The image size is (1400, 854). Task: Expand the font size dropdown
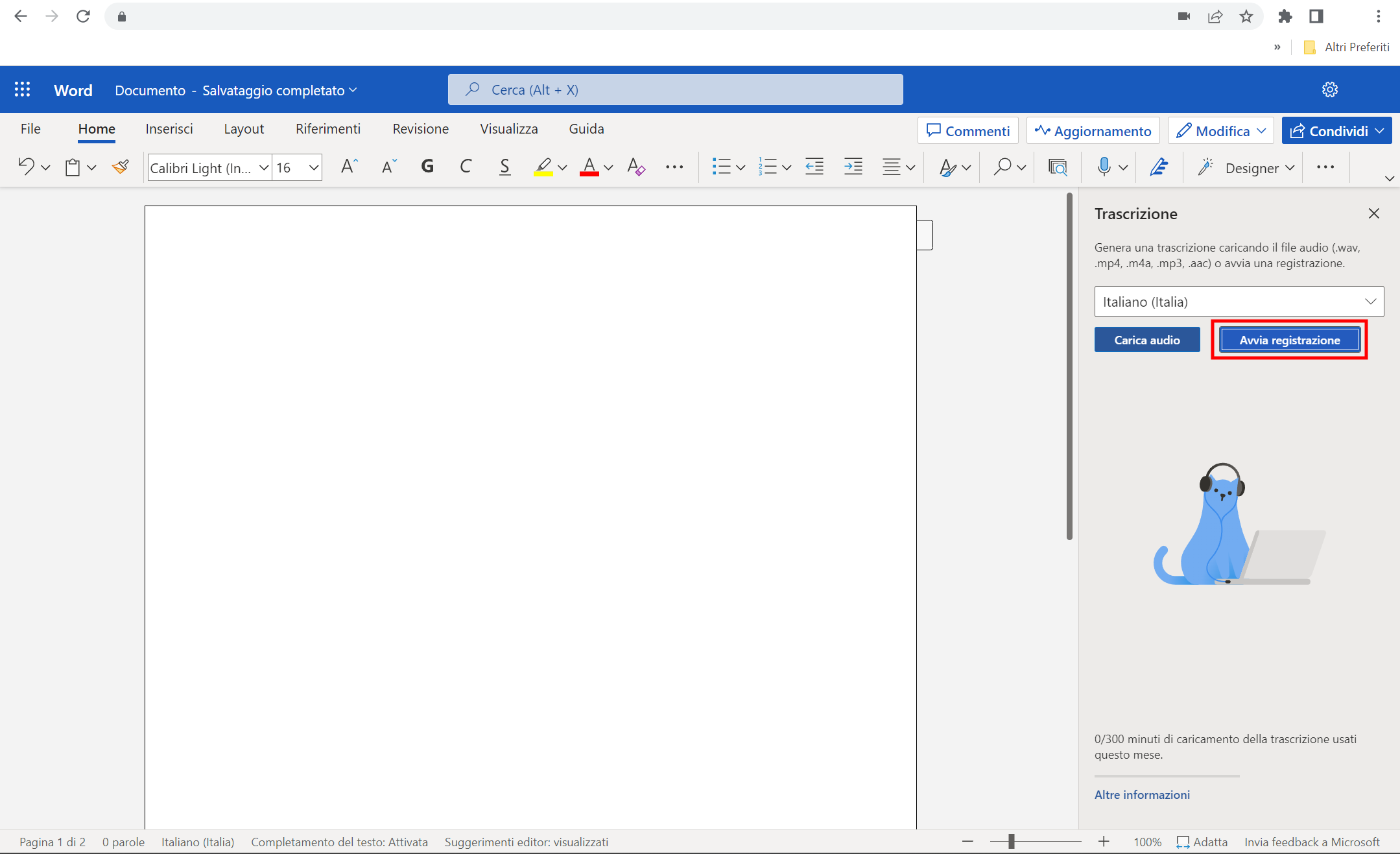point(313,167)
